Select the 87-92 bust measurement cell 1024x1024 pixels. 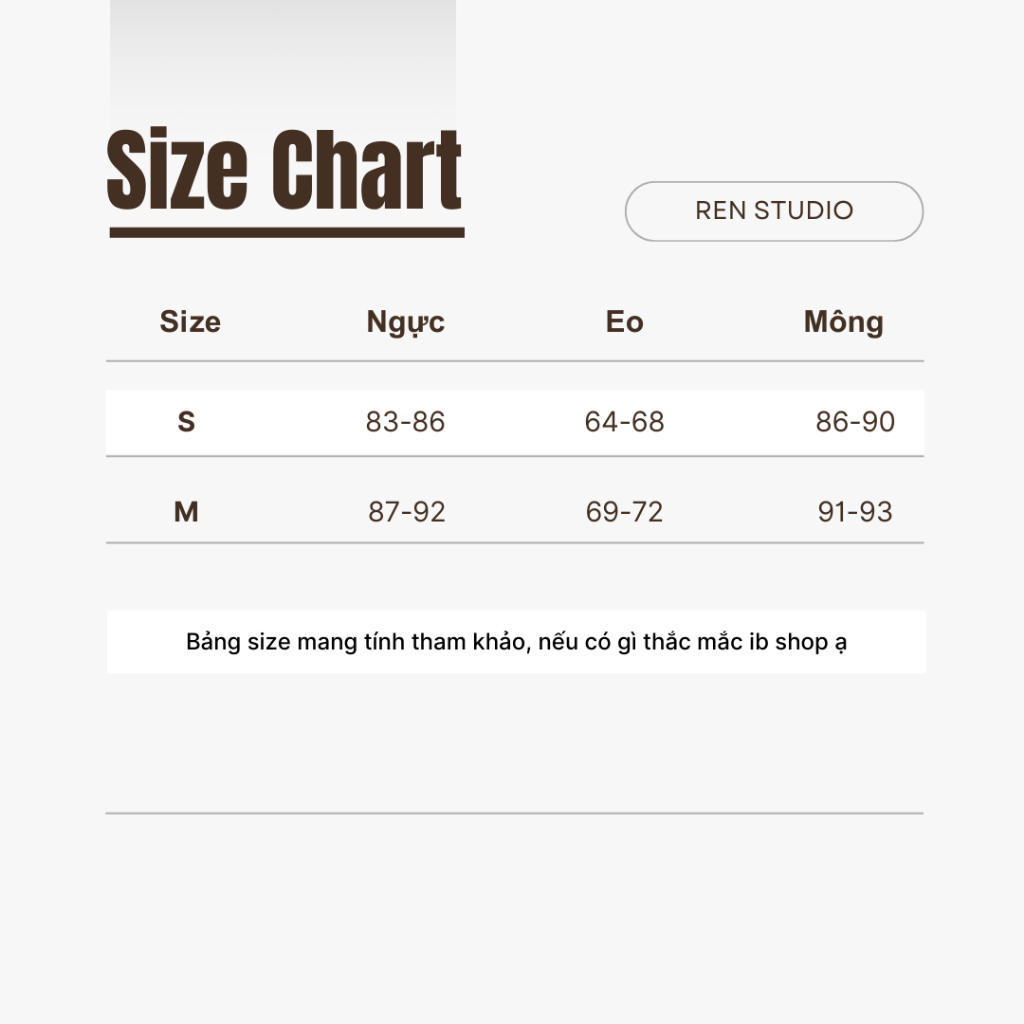(x=406, y=512)
